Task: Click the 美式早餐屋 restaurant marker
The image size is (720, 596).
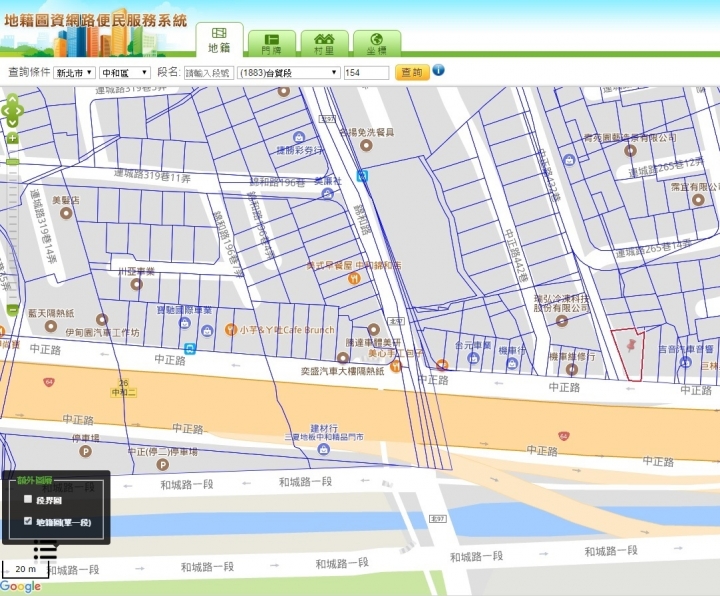Action: coord(353,279)
